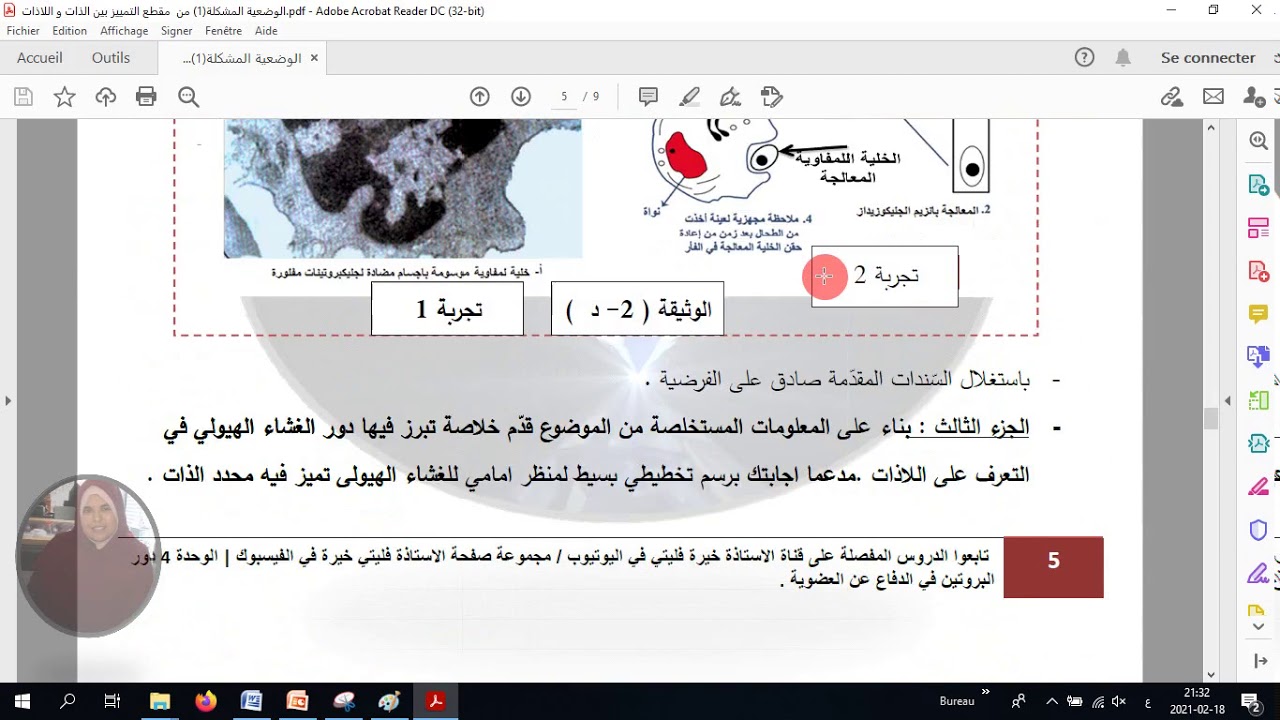The width and height of the screenshot is (1280, 720).
Task: Switch to the Accueil tab
Action: (x=40, y=58)
